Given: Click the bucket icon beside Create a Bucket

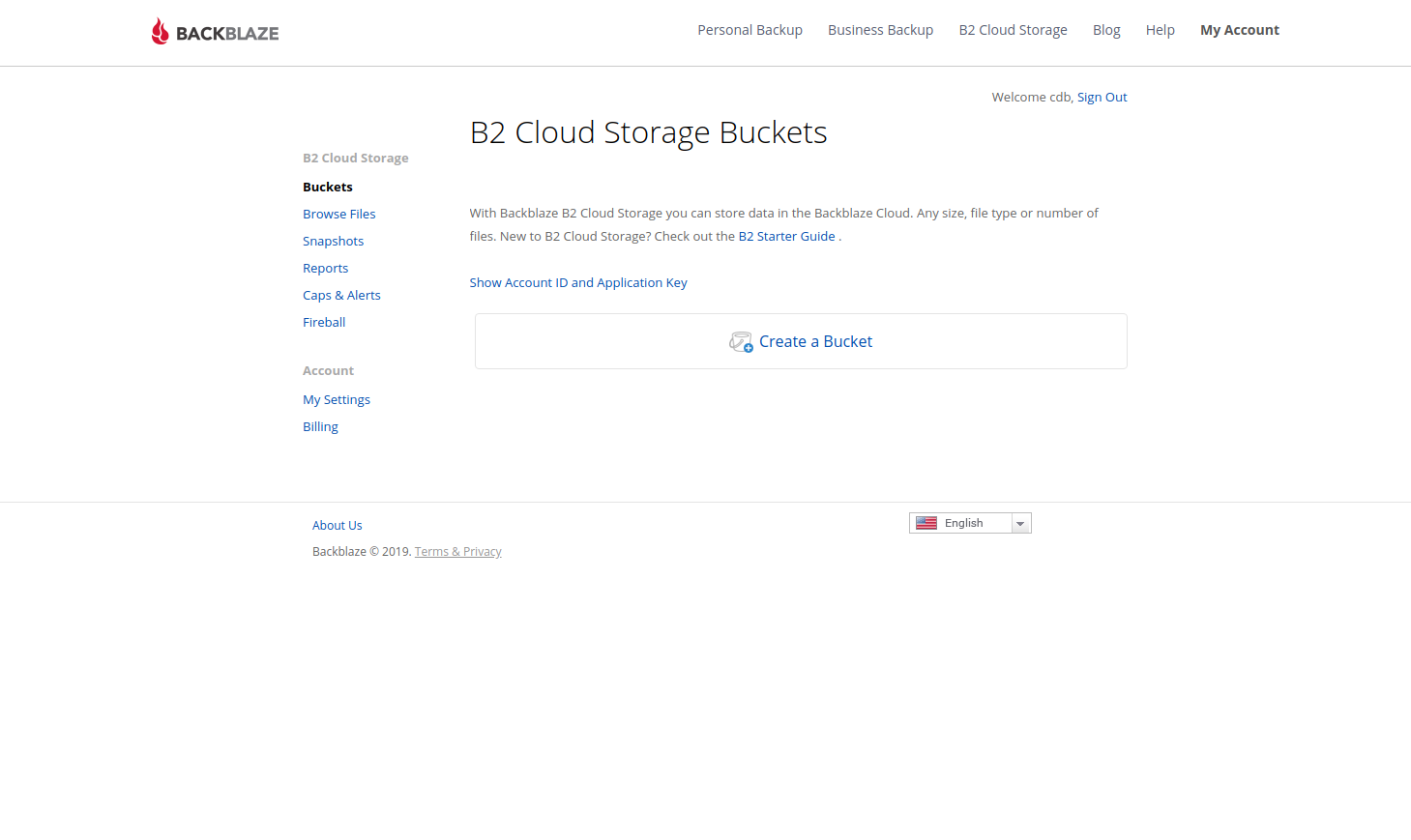Looking at the screenshot, I should (741, 342).
